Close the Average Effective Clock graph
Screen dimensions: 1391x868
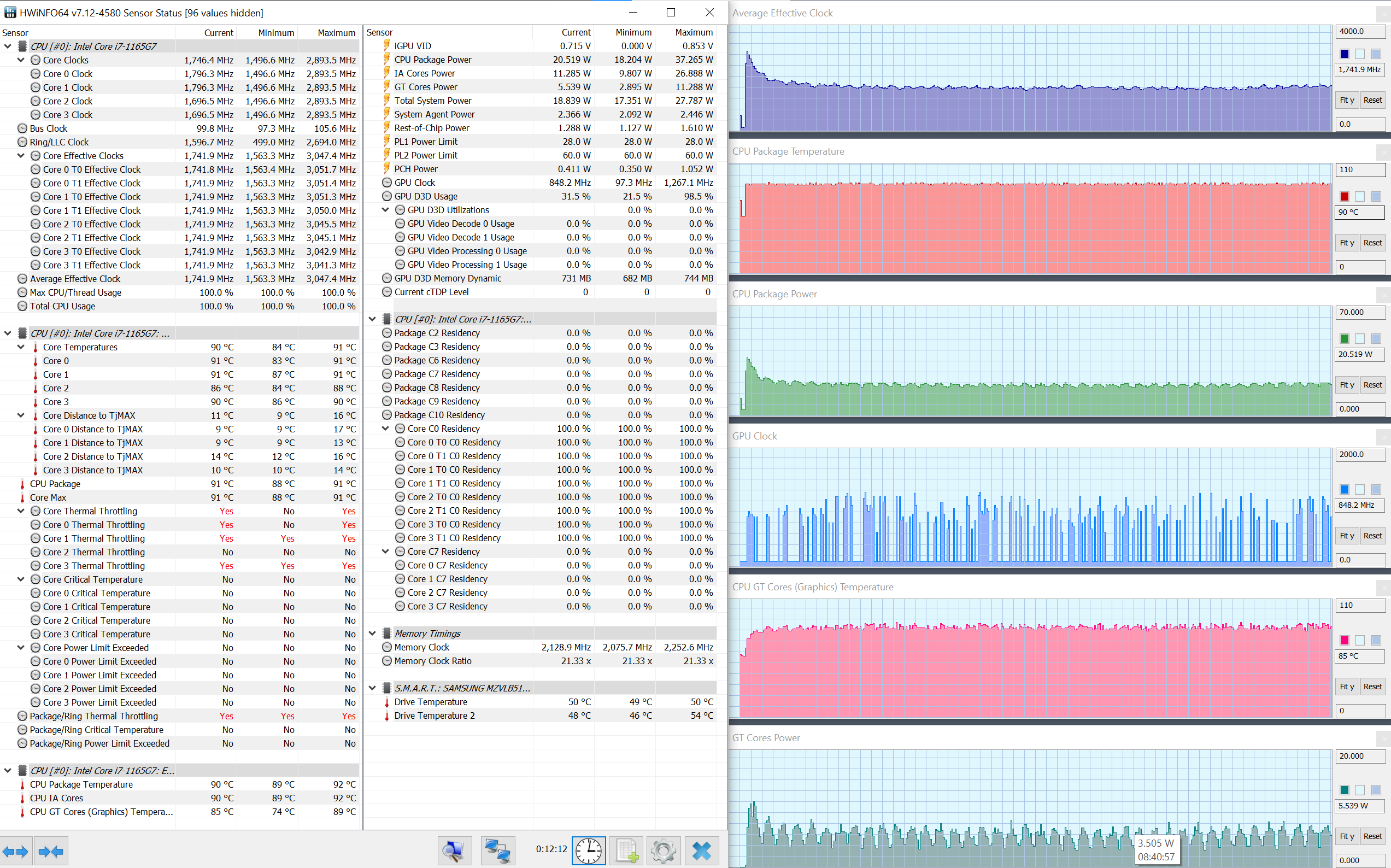[x=1386, y=14]
